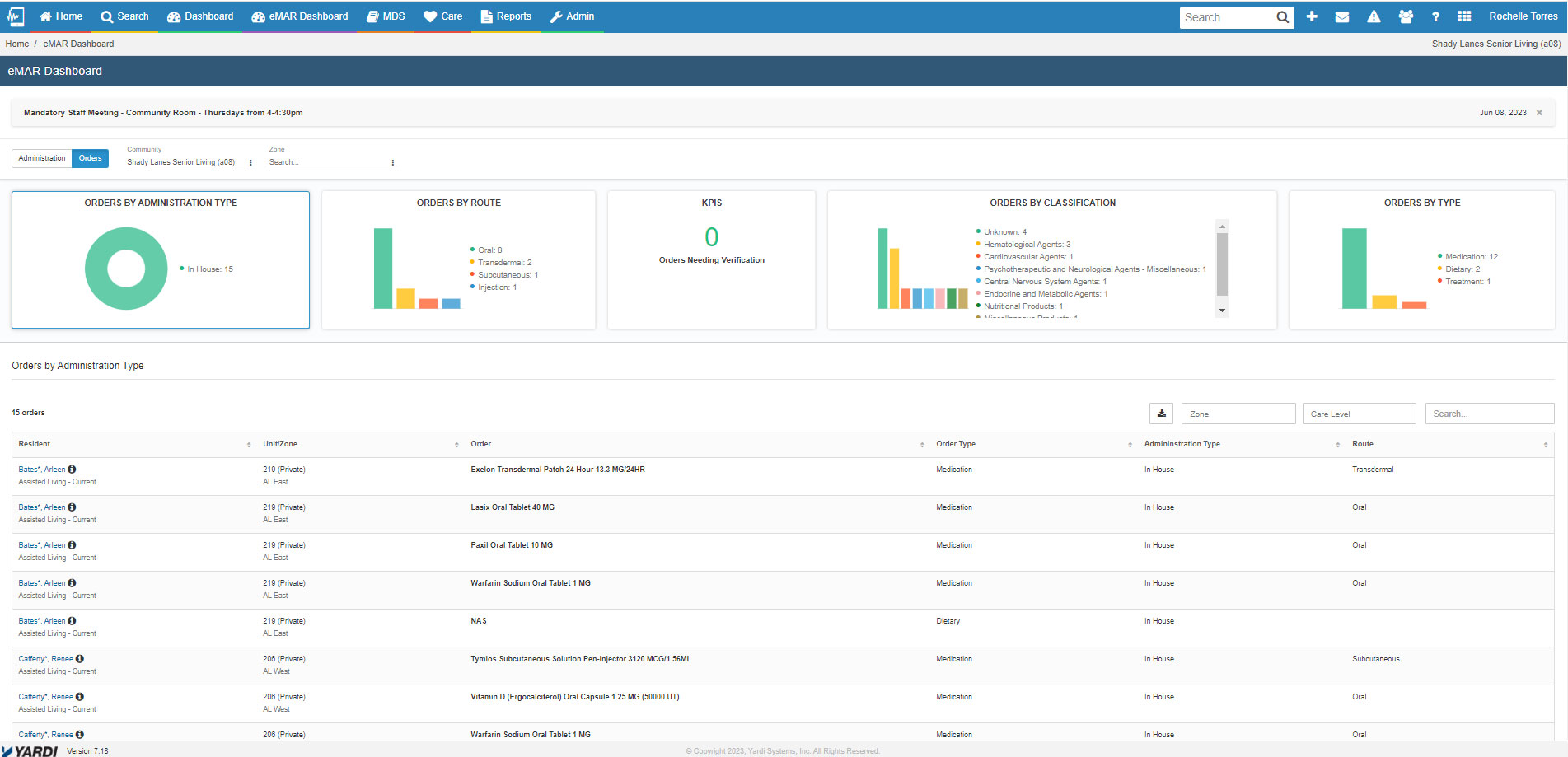The height and width of the screenshot is (757, 1568).
Task: Click the alerts warning triangle icon
Action: pos(1374,16)
